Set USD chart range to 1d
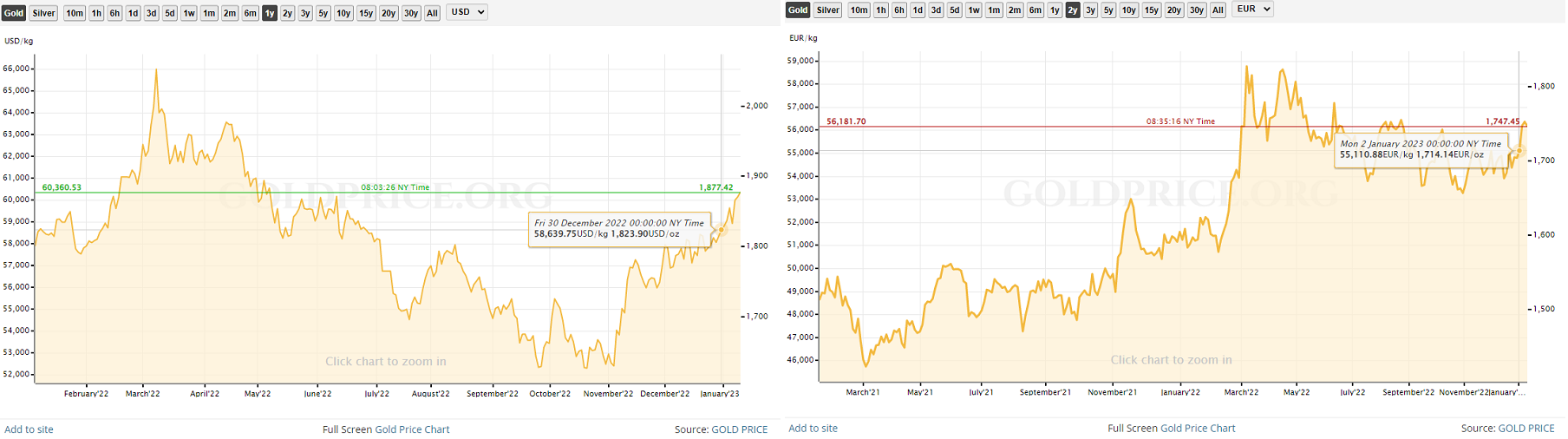The width and height of the screenshot is (1568, 439). [x=133, y=13]
